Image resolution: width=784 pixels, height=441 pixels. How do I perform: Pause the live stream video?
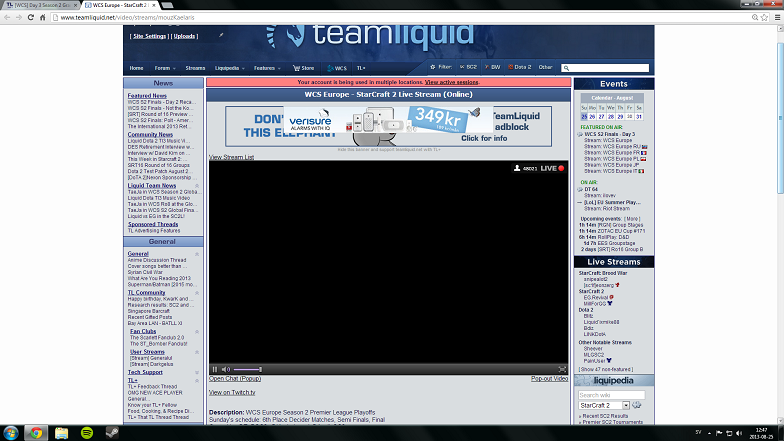[215, 370]
